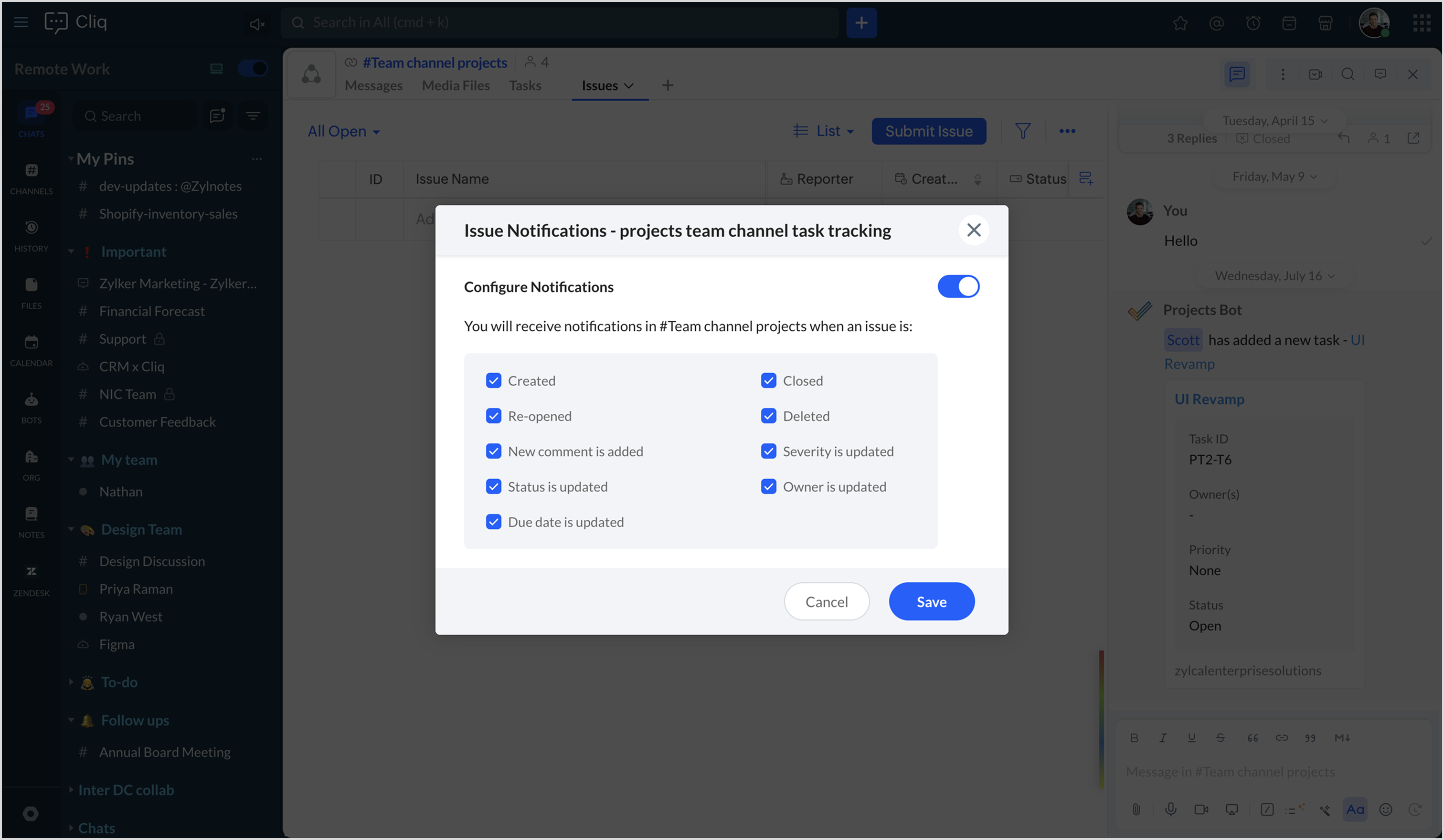Expand the To-do section
The height and width of the screenshot is (840, 1444).
pyautogui.click(x=71, y=682)
